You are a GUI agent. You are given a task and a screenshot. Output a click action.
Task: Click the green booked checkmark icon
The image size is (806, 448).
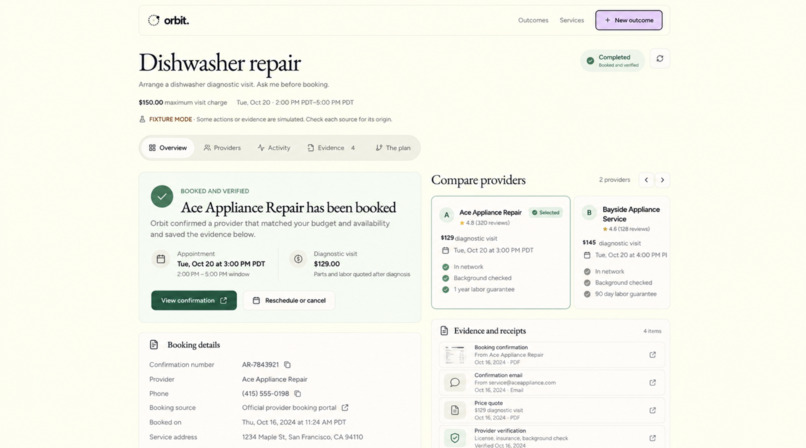click(162, 196)
